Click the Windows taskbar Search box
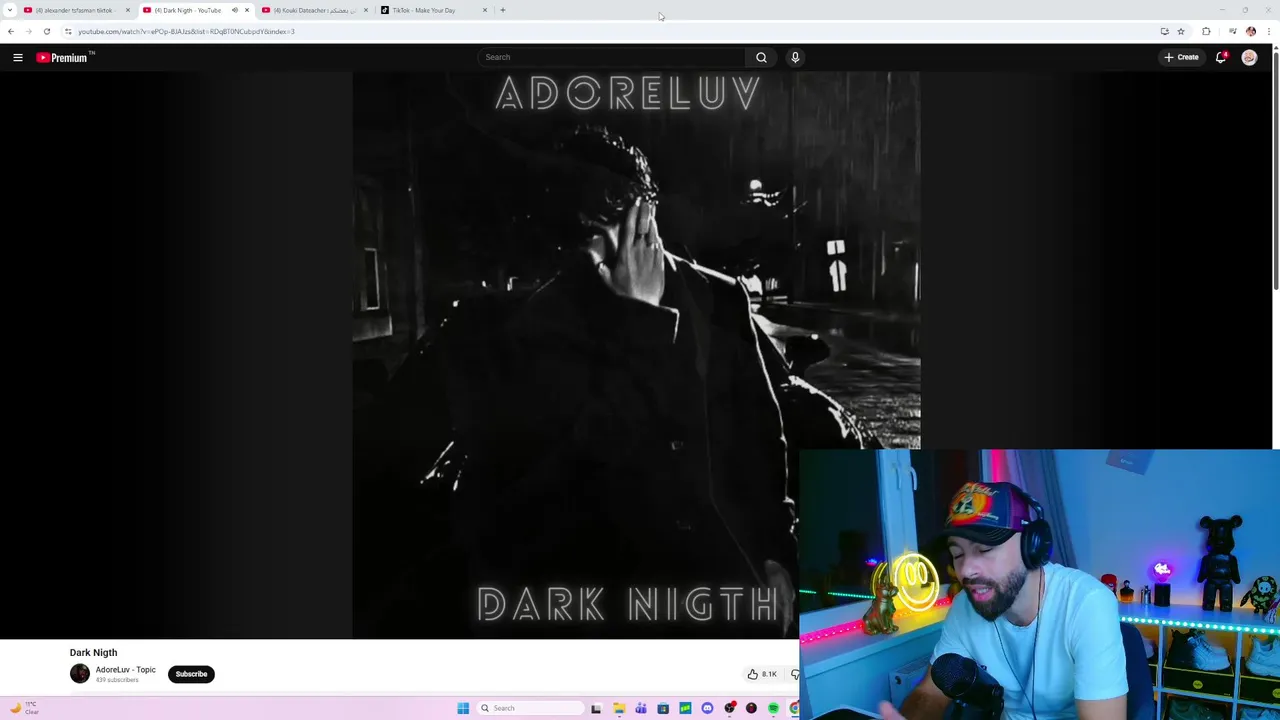Image resolution: width=1280 pixels, height=720 pixels. pos(530,708)
